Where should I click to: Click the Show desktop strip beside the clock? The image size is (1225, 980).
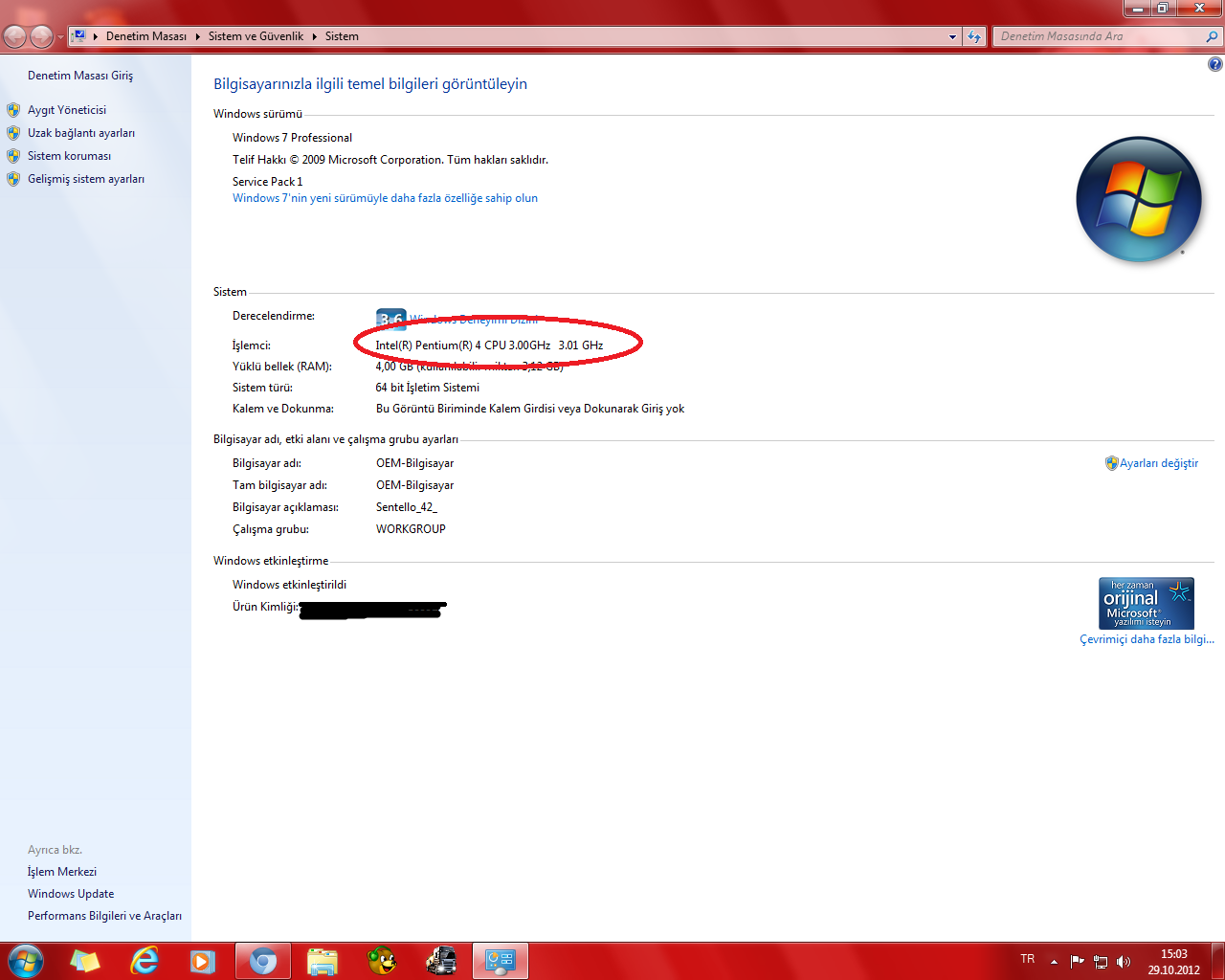[1217, 961]
